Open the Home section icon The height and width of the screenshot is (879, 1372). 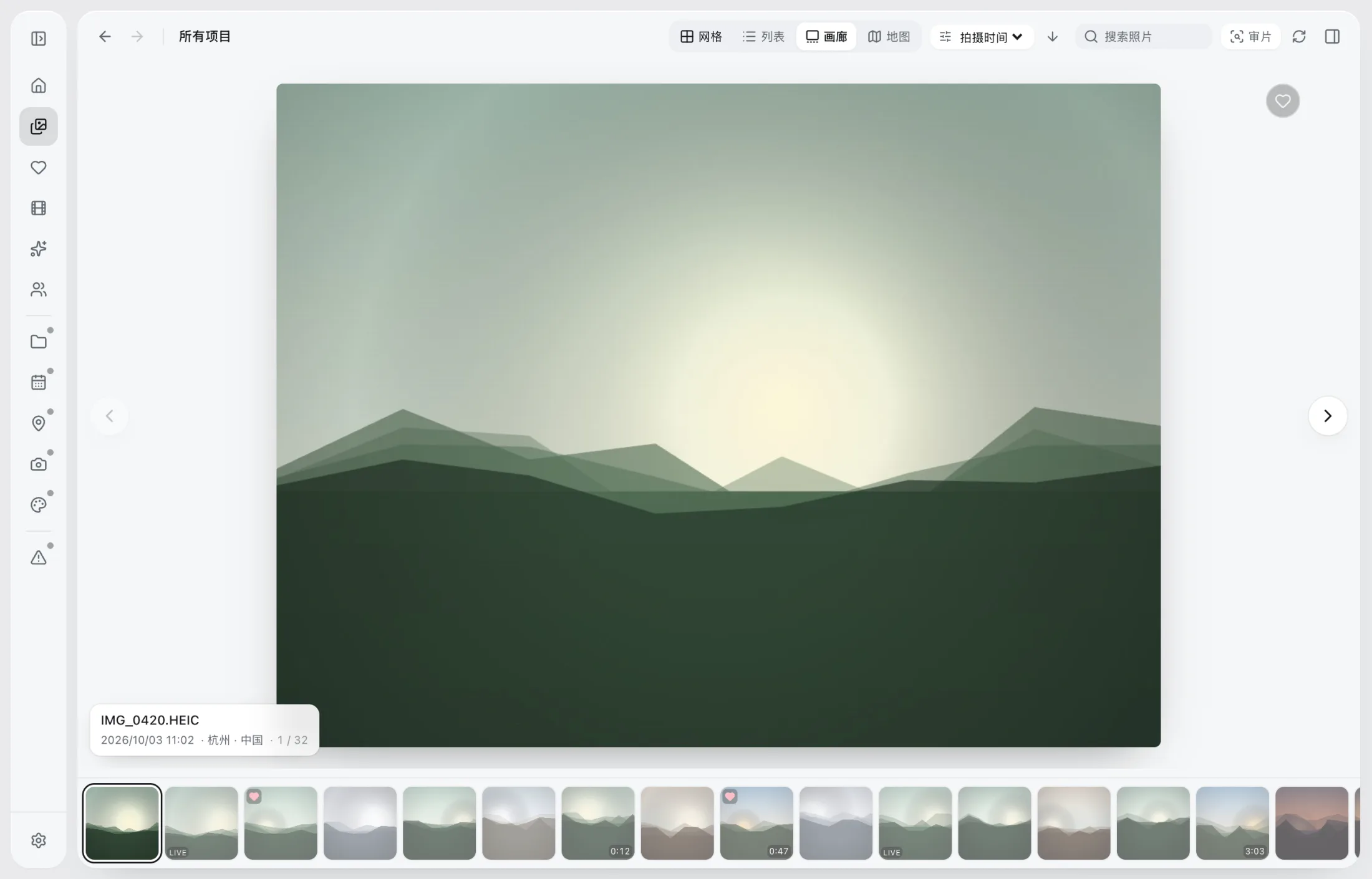(x=38, y=85)
